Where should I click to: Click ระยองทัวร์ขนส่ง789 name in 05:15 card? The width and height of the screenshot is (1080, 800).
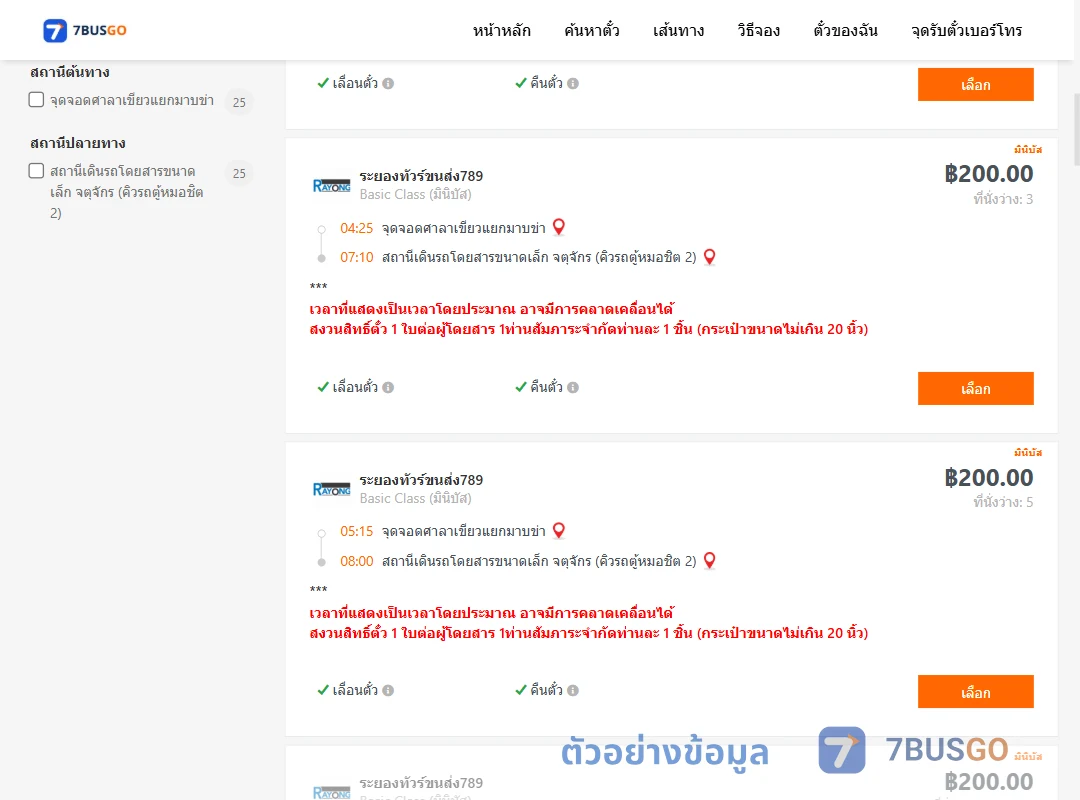(x=421, y=480)
